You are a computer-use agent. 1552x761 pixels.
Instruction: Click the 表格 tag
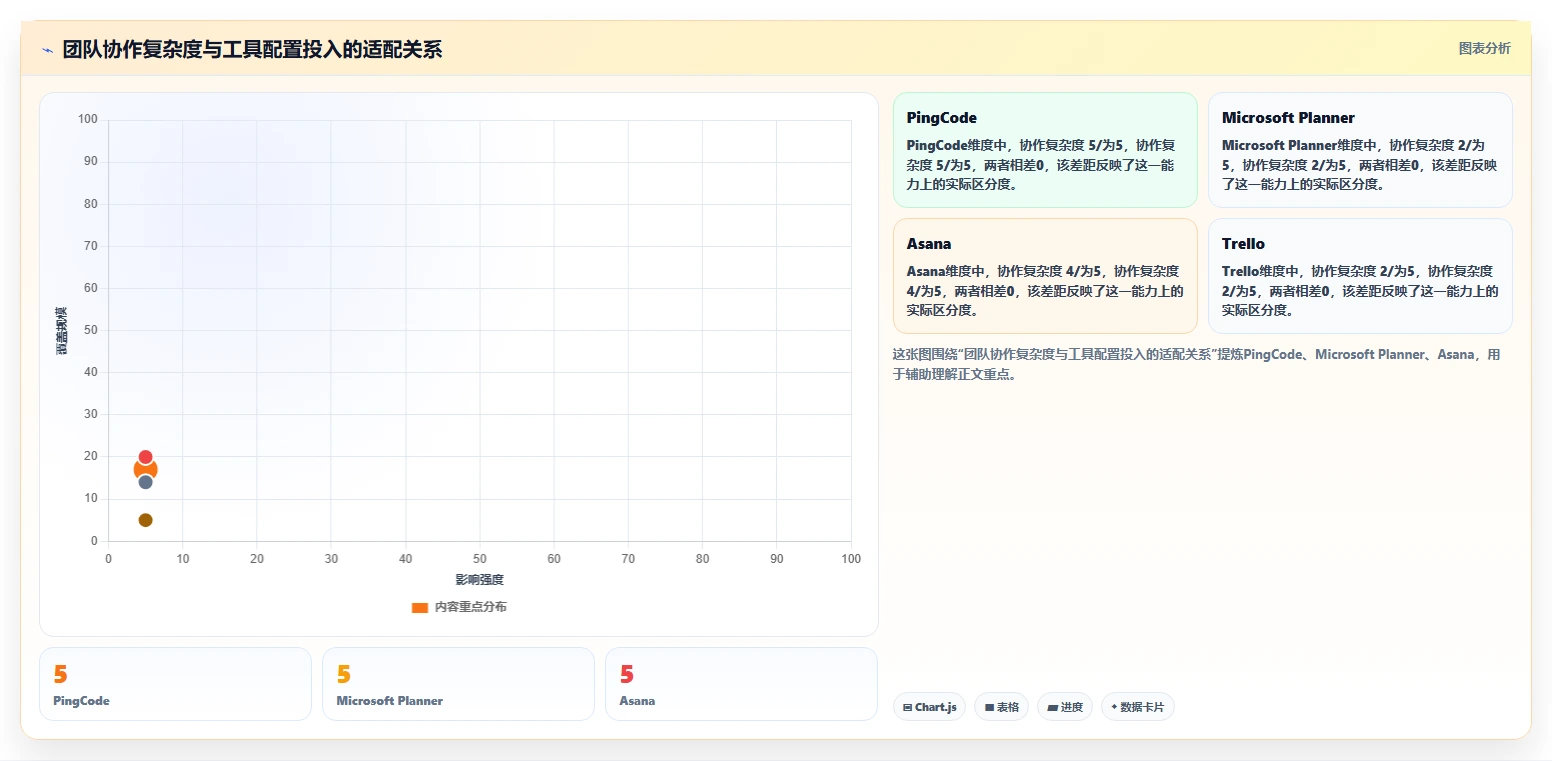(x=1001, y=707)
